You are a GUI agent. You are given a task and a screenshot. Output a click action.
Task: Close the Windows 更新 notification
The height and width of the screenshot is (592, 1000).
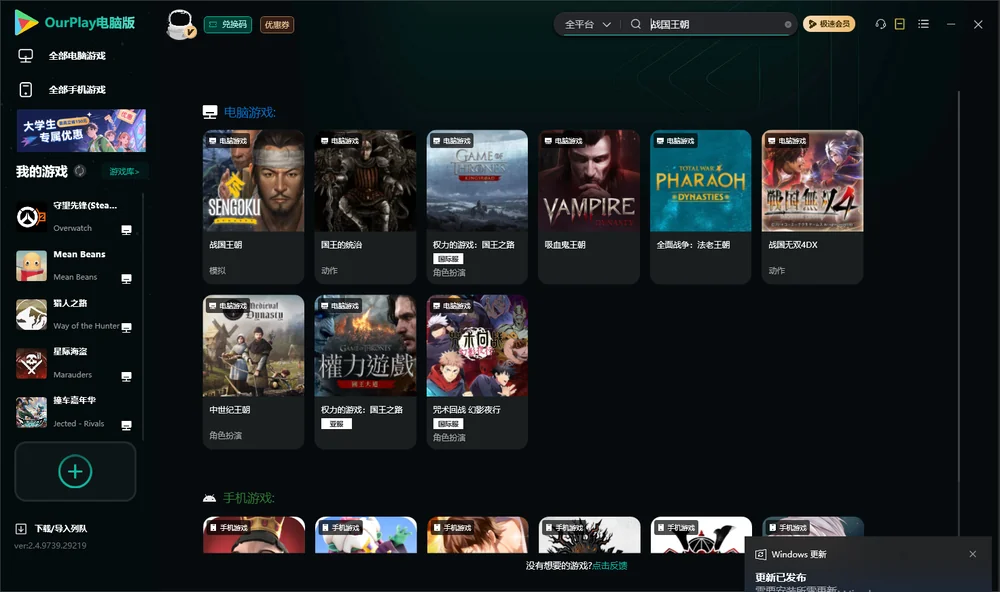click(973, 554)
